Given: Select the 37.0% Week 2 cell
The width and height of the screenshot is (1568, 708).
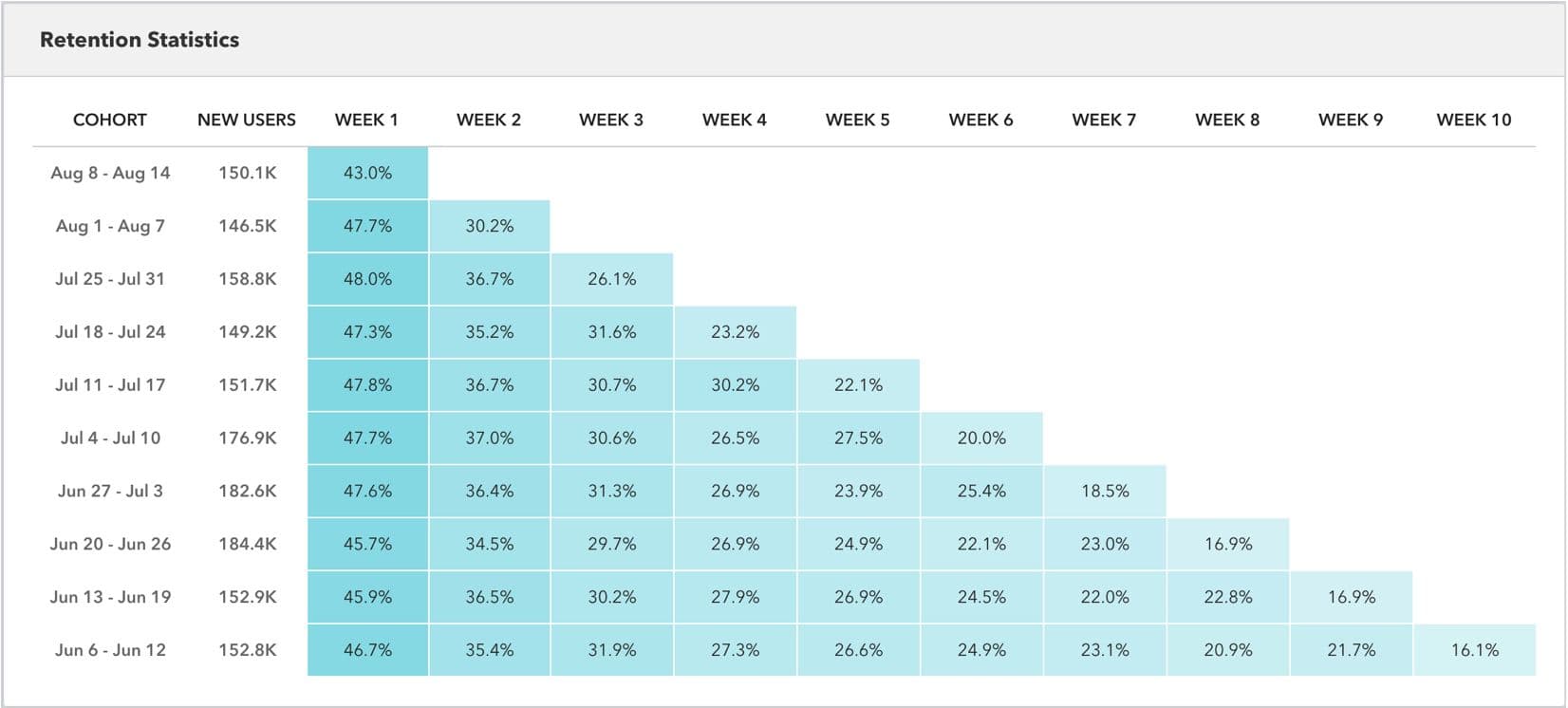Looking at the screenshot, I should point(490,438).
